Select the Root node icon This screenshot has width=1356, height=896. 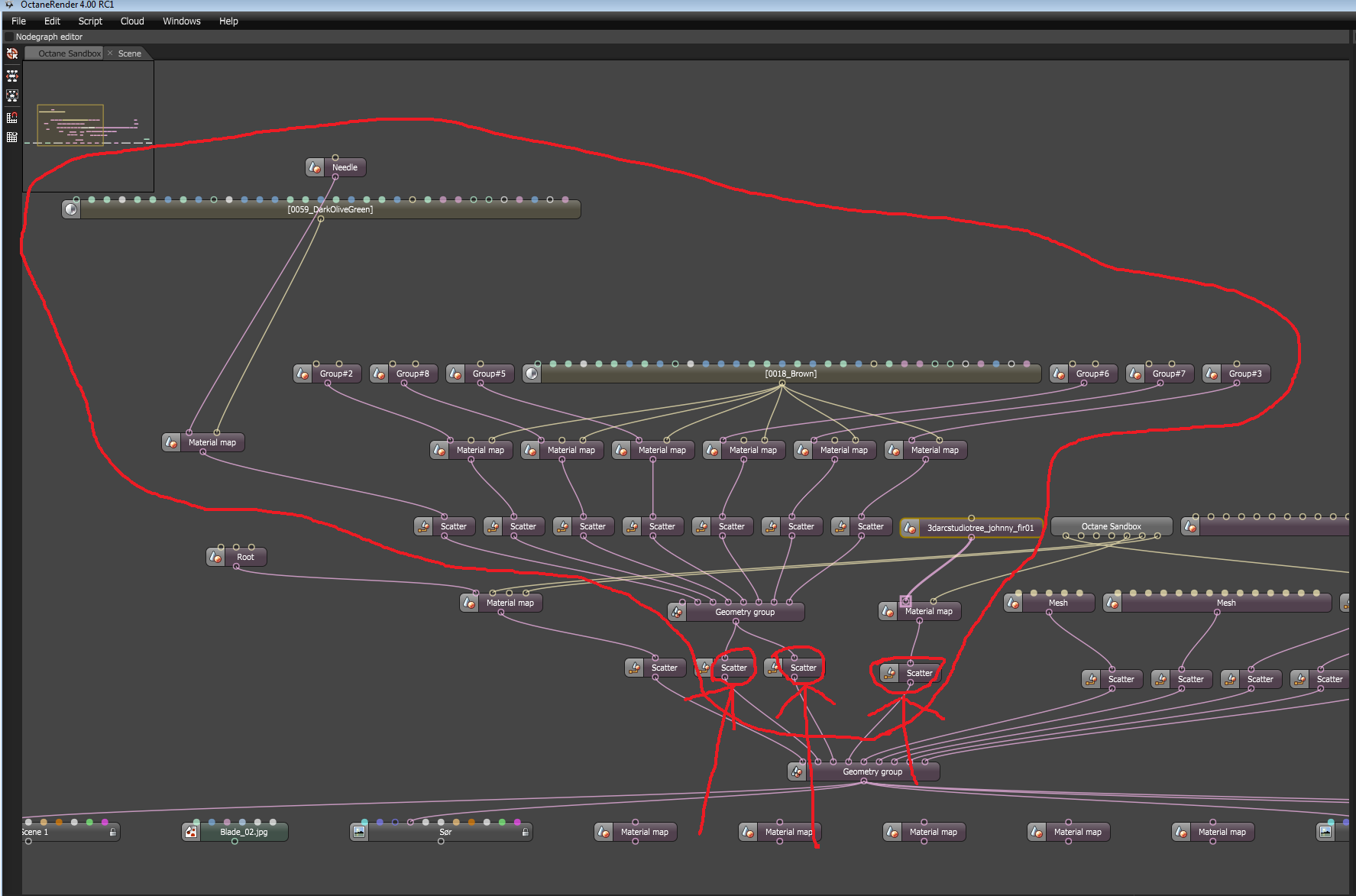[215, 557]
